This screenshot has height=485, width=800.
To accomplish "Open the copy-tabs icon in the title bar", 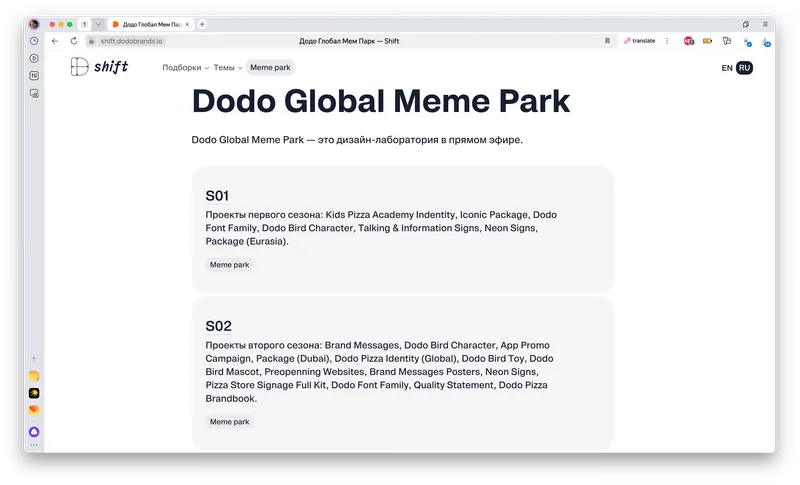I will pos(746,24).
